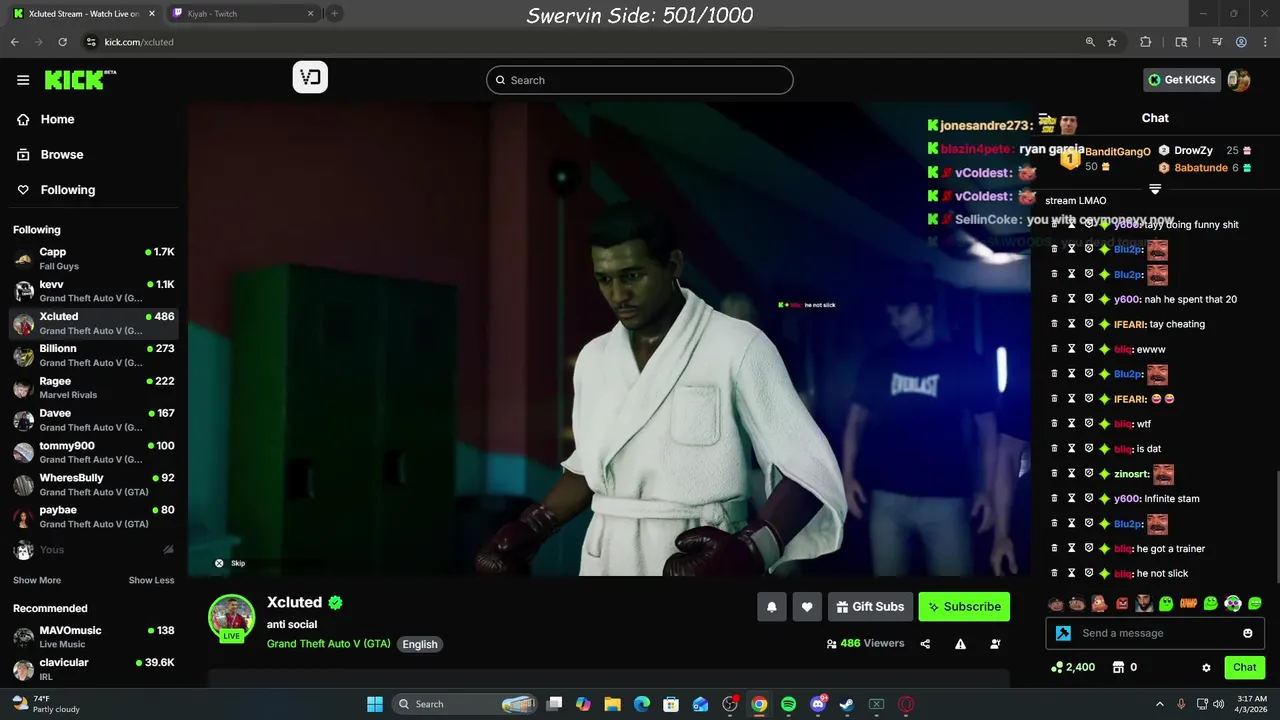Viewport: 1280px width, 720px height.
Task: Click the English language tag
Action: 420,644
